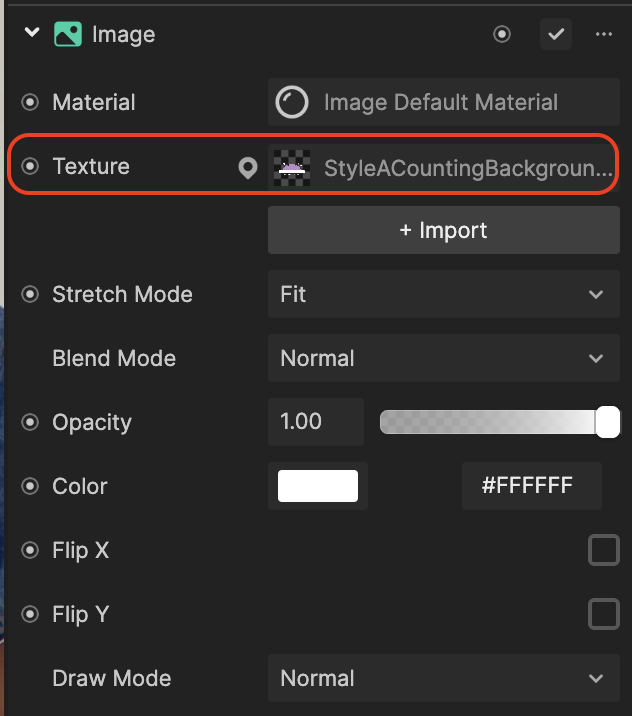Click the Texture locate pin icon
Image resolution: width=632 pixels, height=716 pixels.
tap(248, 168)
